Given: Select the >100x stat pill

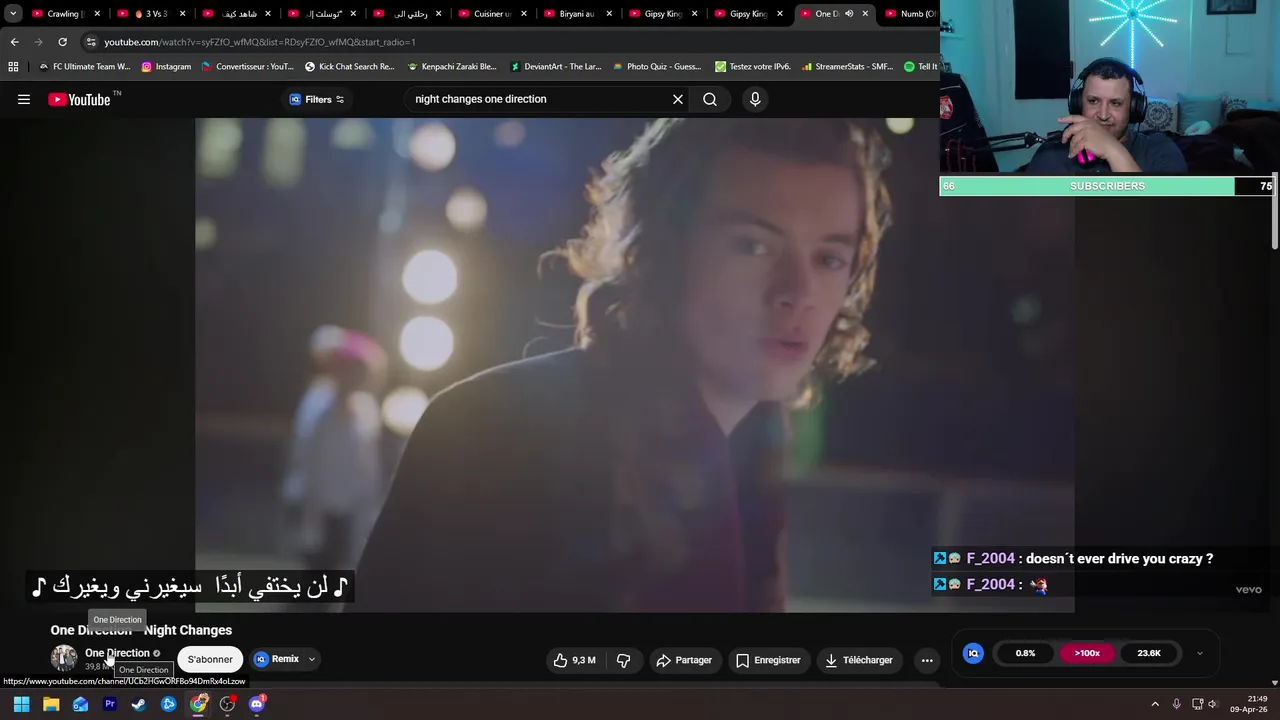Looking at the screenshot, I should (1087, 653).
